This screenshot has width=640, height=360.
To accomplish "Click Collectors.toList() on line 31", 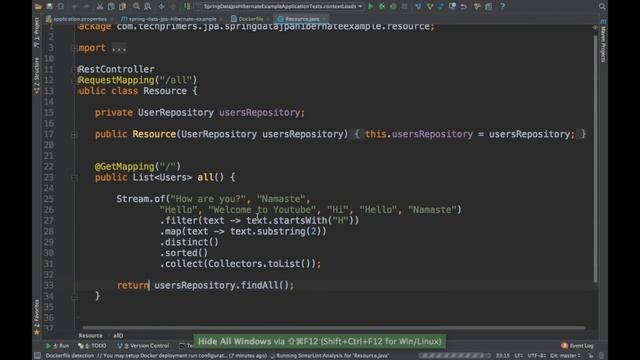I will [262, 264].
